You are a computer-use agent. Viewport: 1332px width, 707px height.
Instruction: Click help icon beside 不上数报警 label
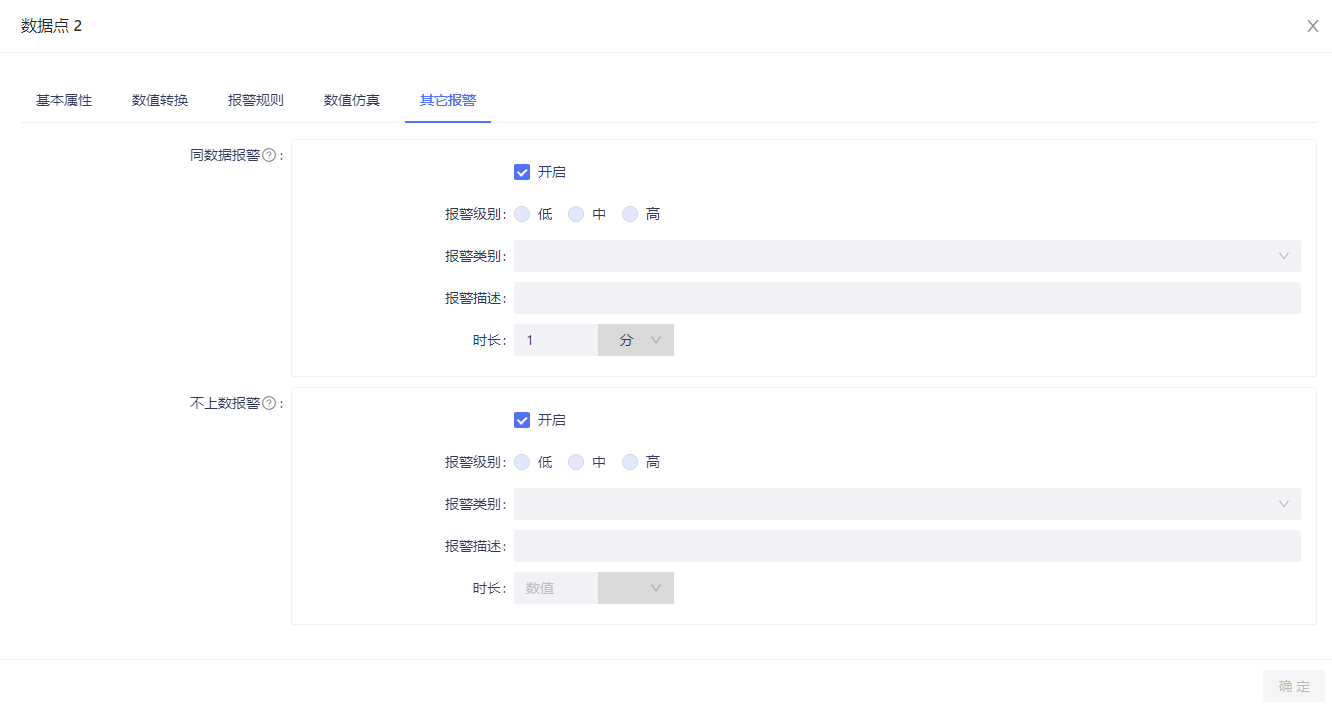(269, 404)
